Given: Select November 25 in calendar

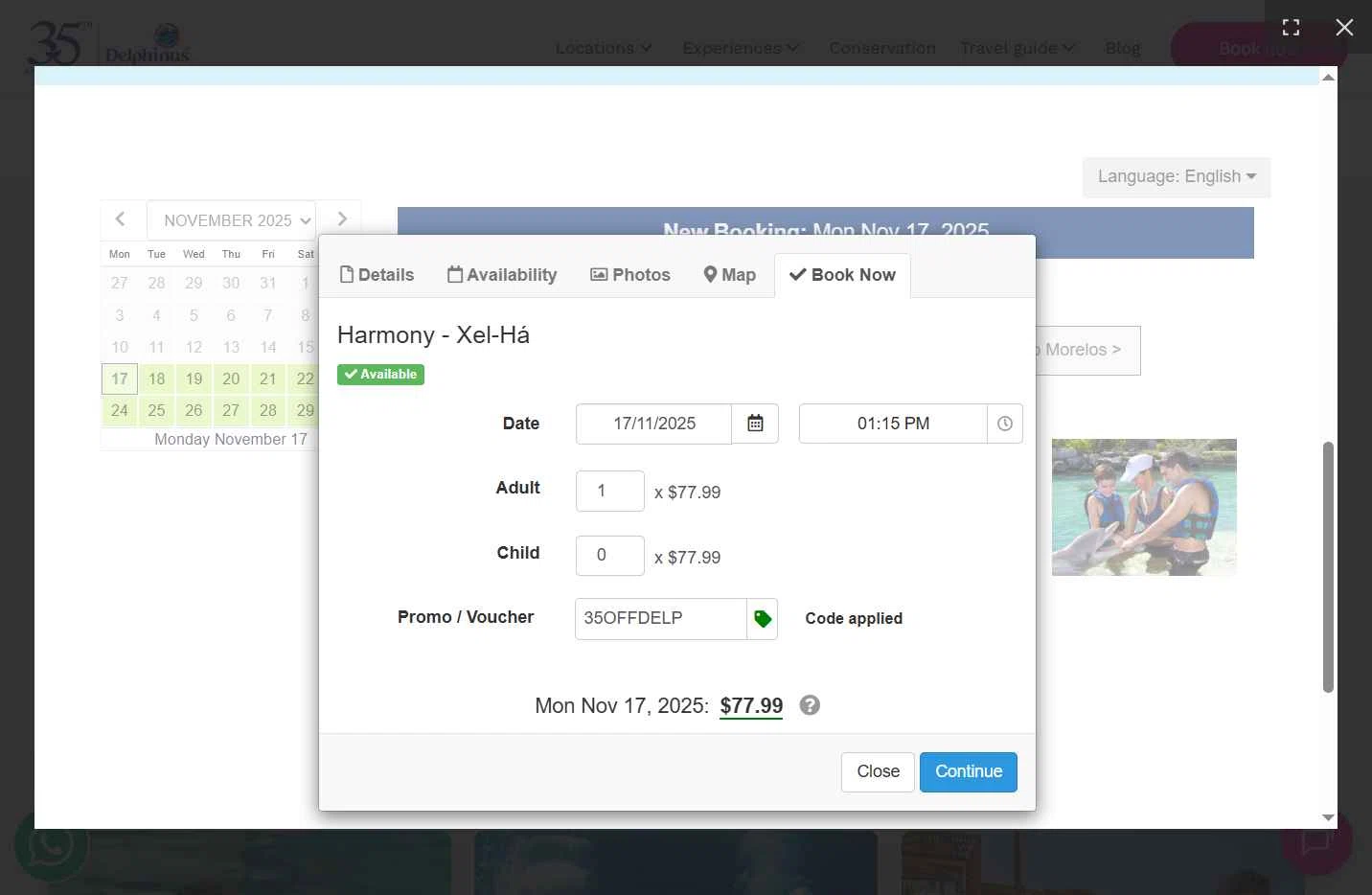Looking at the screenshot, I should click(x=156, y=410).
